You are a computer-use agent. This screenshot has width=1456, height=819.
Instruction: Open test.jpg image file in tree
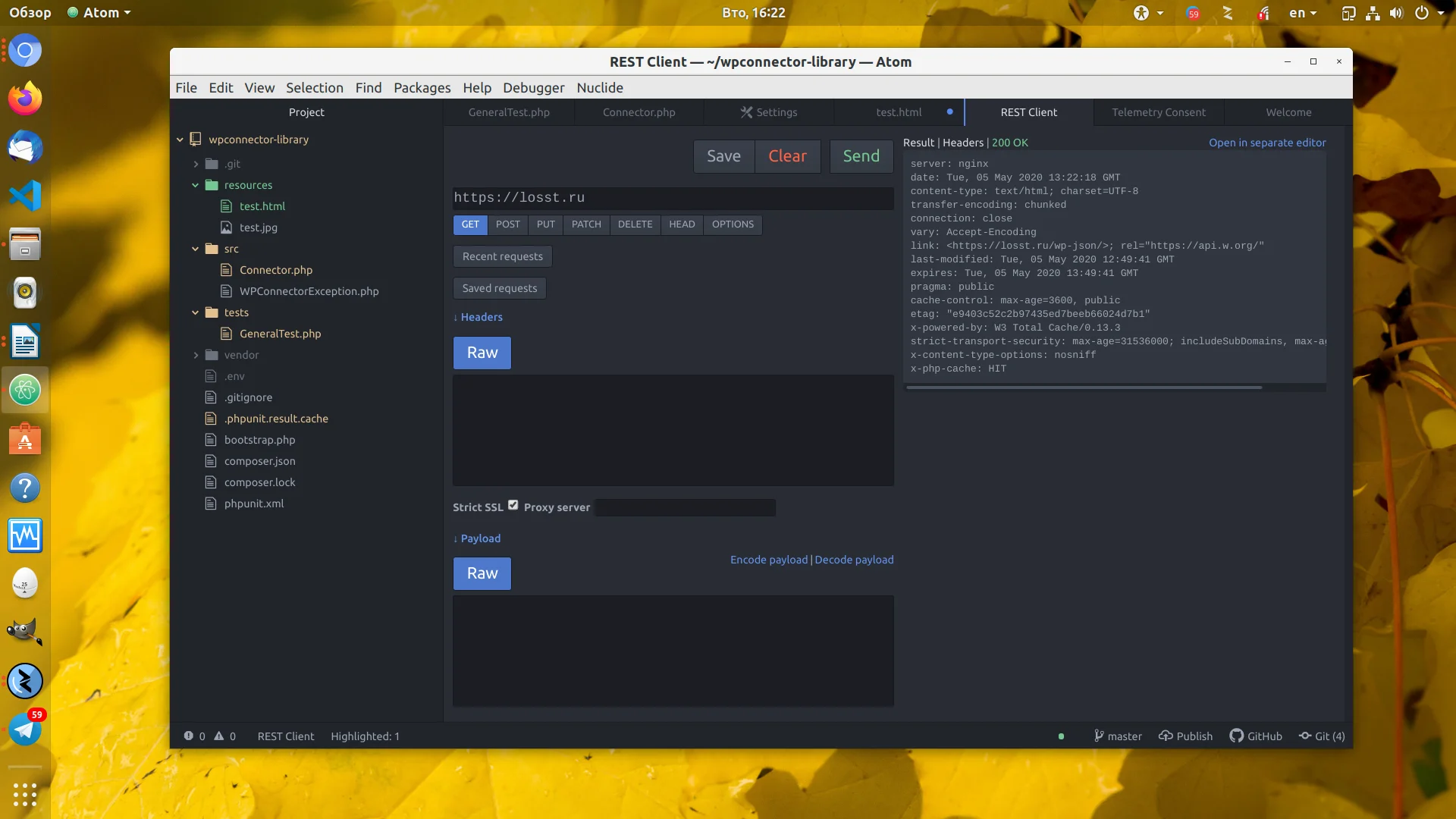[x=258, y=227]
